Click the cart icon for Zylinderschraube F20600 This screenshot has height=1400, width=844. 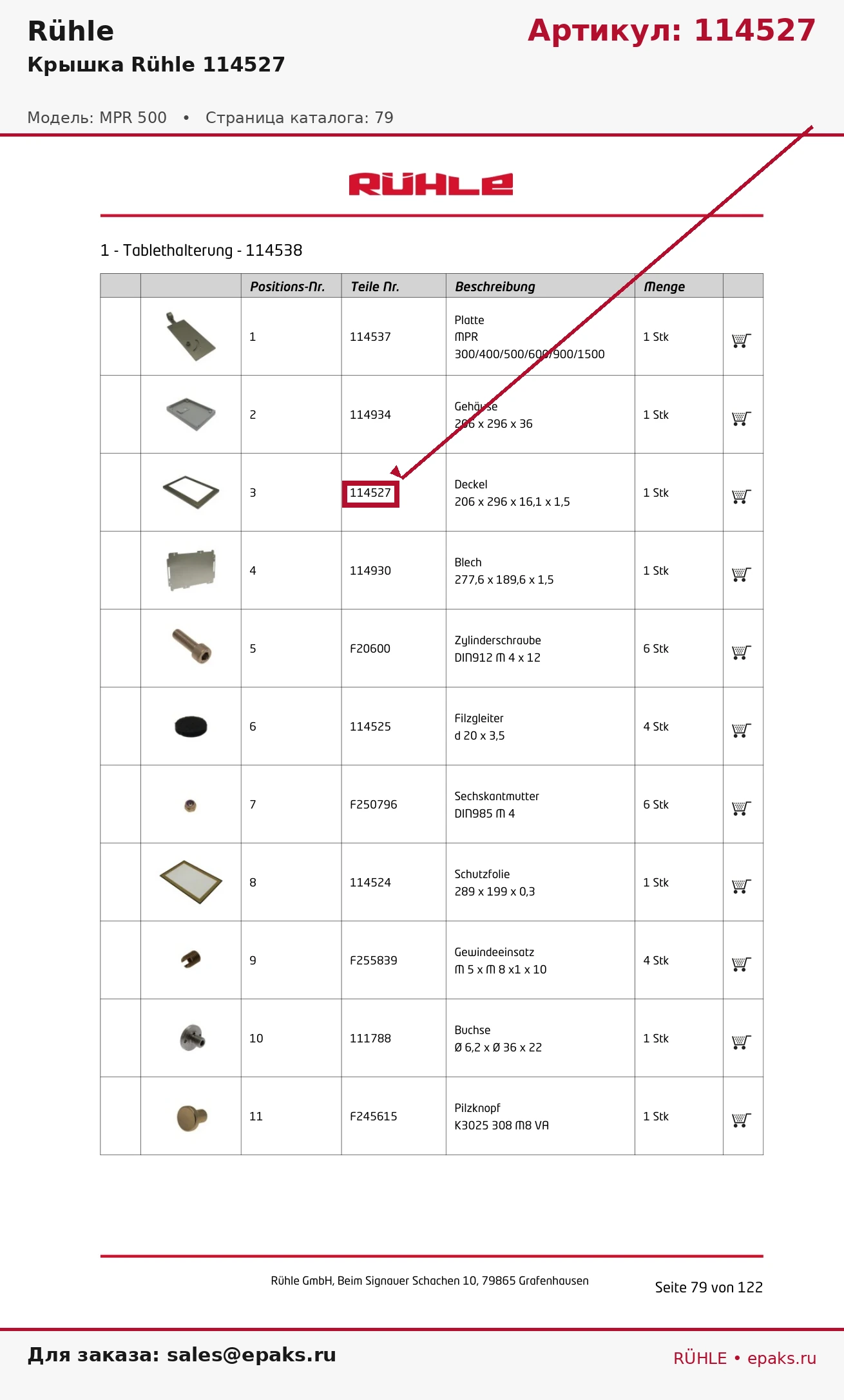[742, 652]
